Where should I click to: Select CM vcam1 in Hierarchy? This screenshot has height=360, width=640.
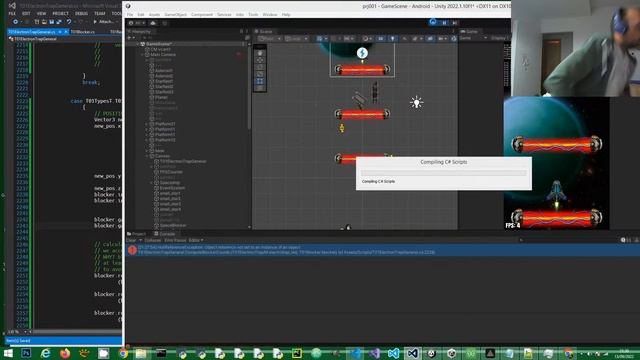pyautogui.click(x=161, y=49)
